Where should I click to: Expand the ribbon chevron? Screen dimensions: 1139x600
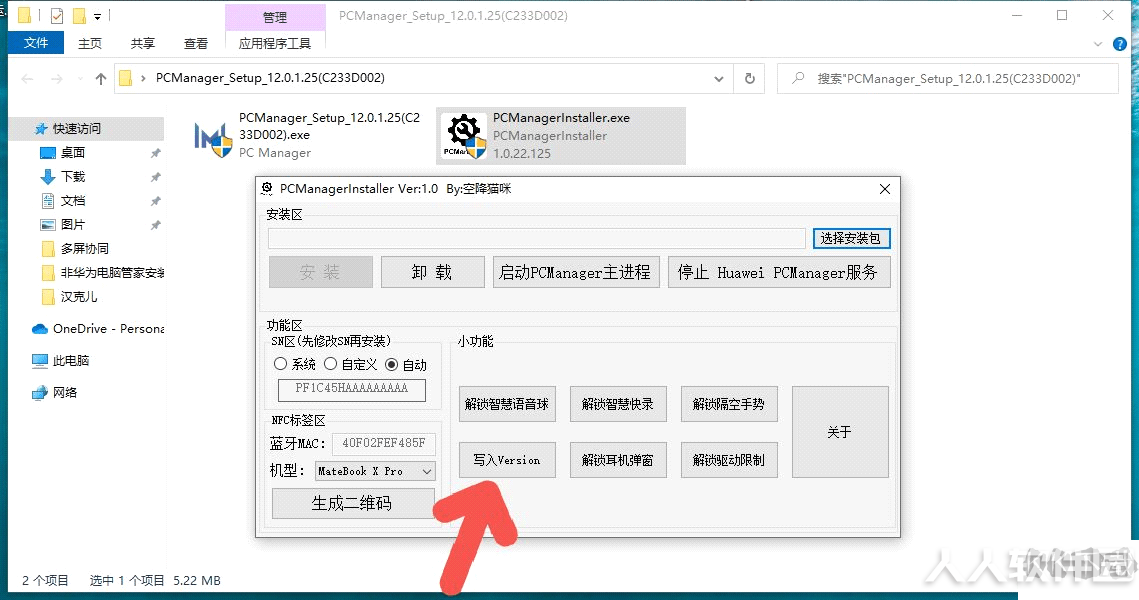(x=1098, y=44)
